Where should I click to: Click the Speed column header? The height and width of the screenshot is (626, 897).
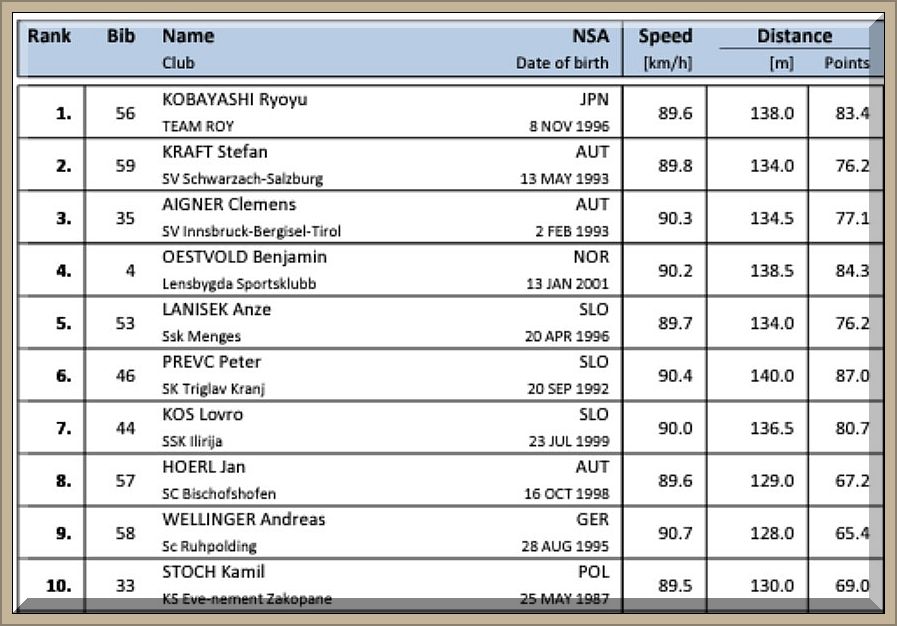[x=665, y=36]
